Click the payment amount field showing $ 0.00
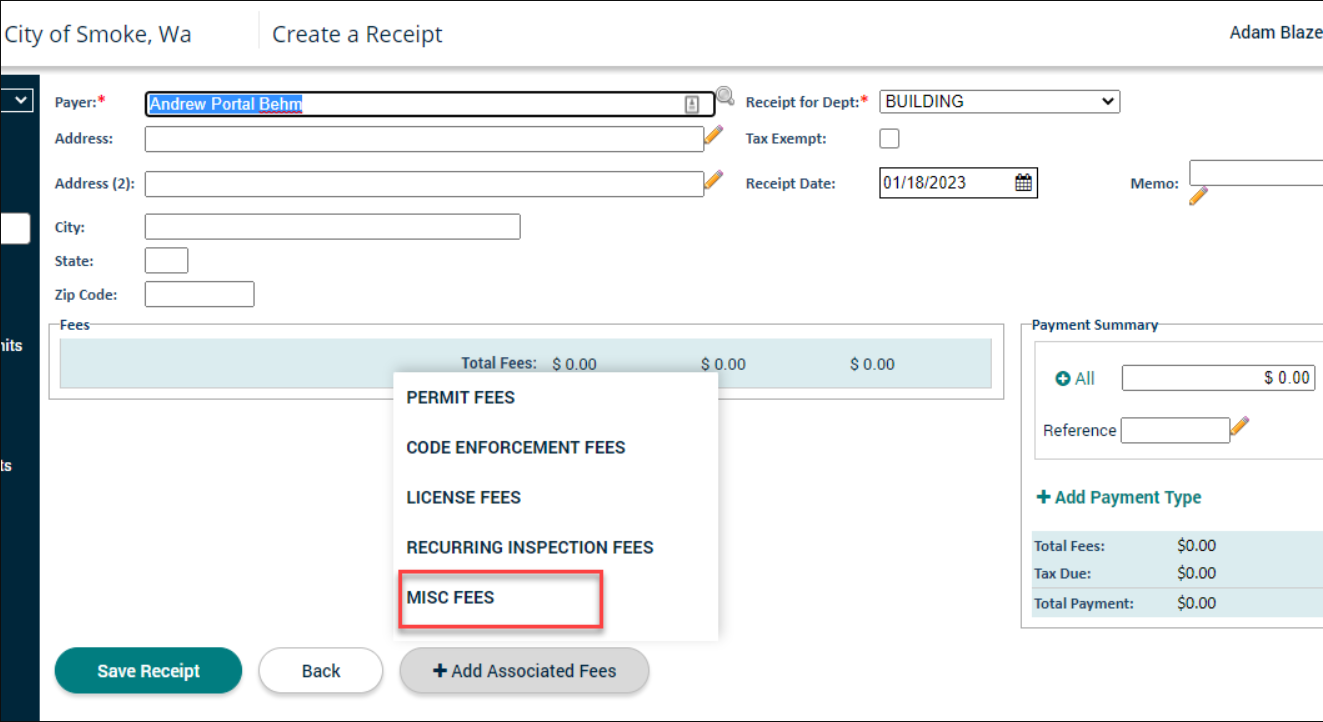Image resolution: width=1323 pixels, height=722 pixels. tap(1218, 377)
